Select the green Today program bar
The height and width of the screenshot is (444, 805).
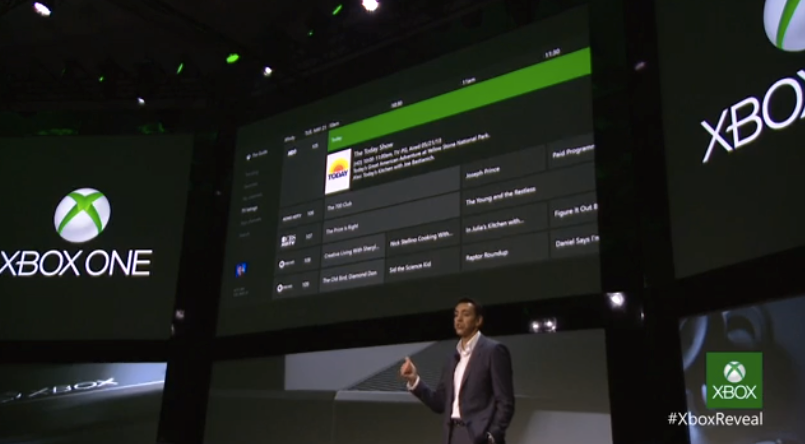[x=459, y=100]
